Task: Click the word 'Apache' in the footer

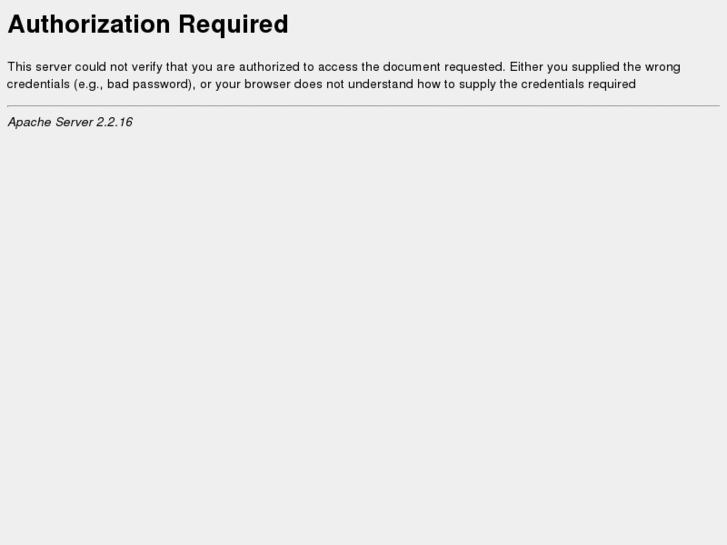Action: [x=29, y=122]
